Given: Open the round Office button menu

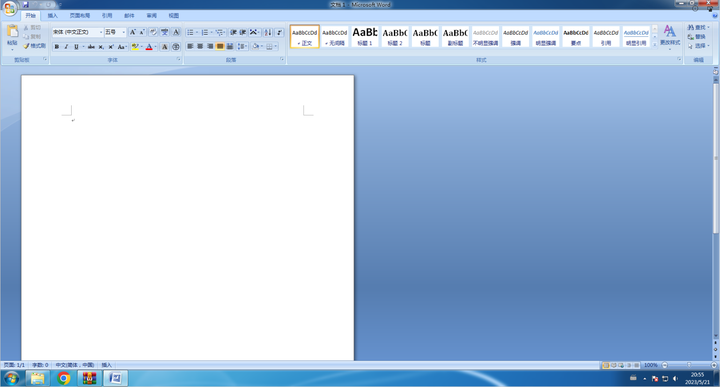Looking at the screenshot, I should 9,8.
